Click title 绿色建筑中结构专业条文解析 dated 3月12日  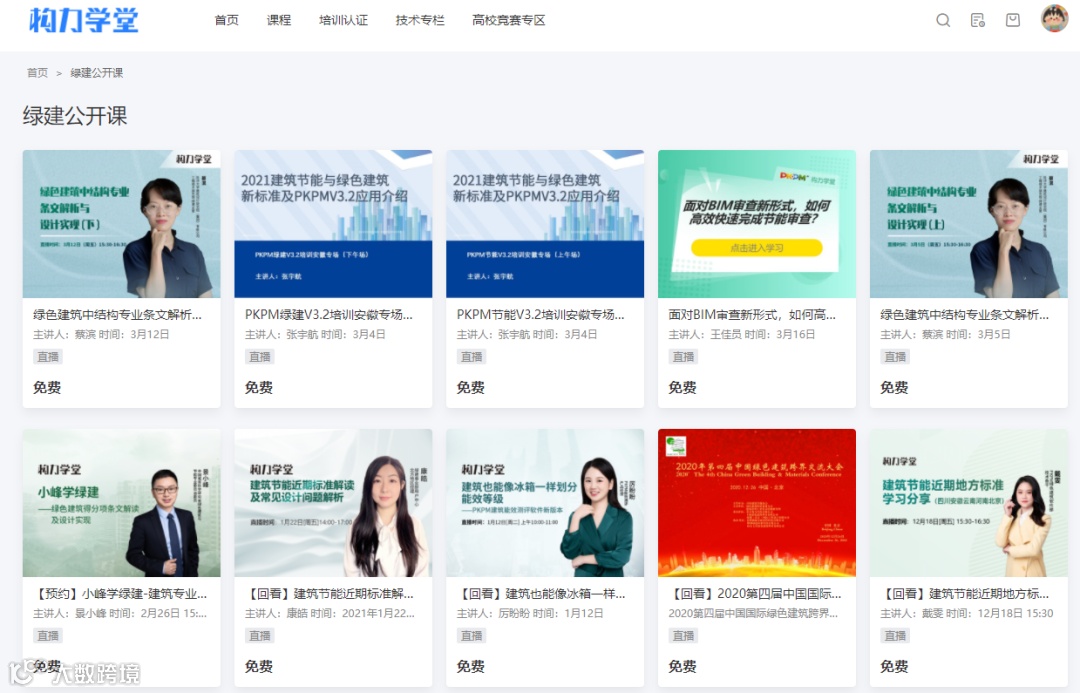coord(118,315)
